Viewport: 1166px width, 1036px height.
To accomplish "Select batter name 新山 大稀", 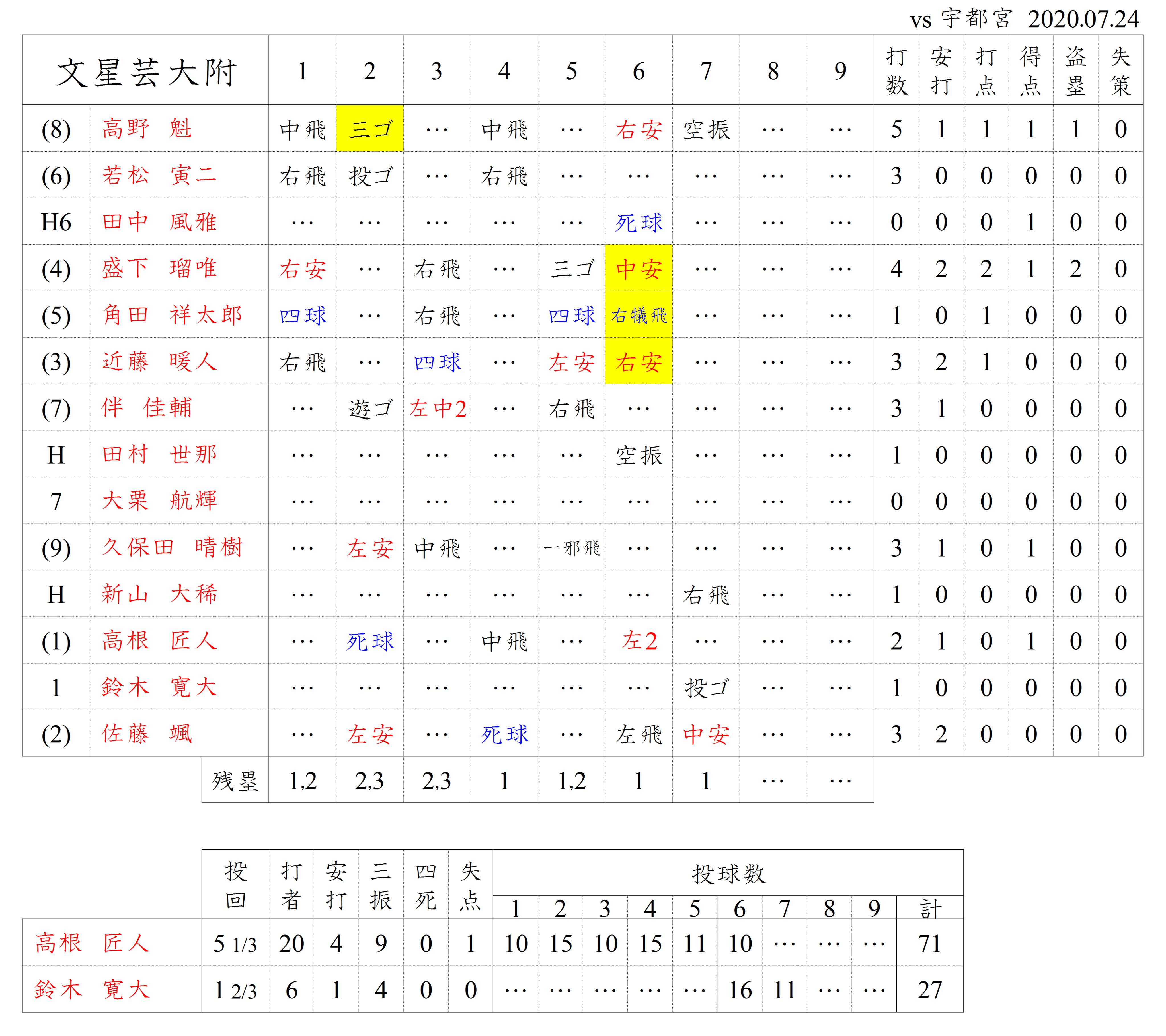I will (159, 594).
